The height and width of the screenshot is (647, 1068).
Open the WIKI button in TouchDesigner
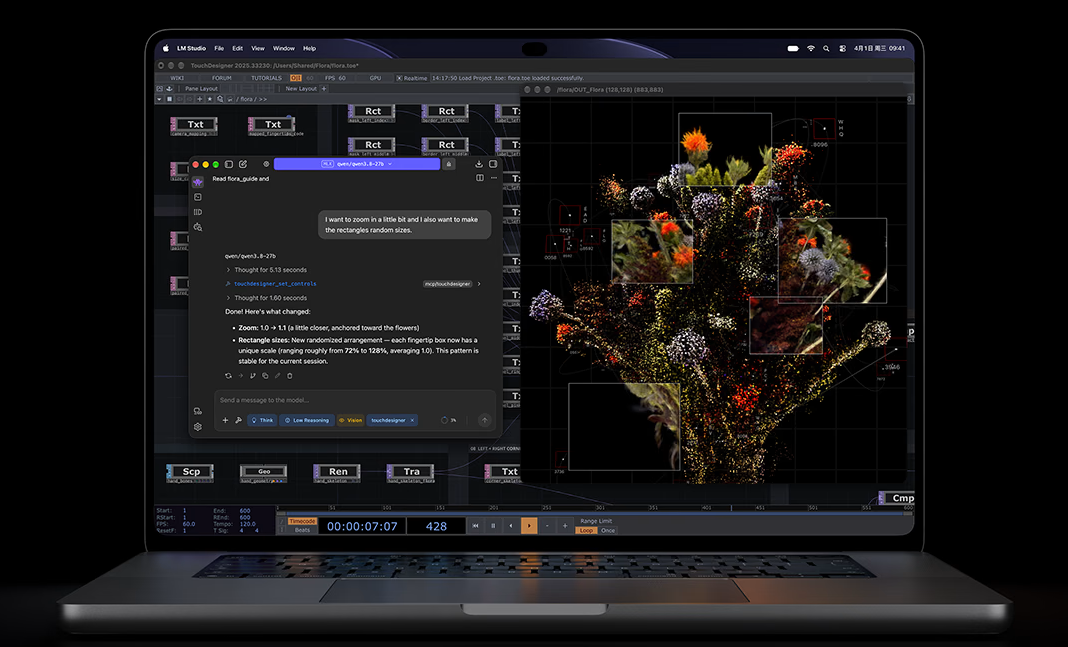click(177, 78)
